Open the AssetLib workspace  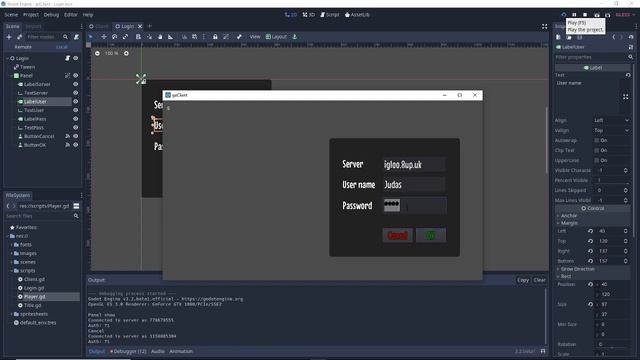click(357, 15)
